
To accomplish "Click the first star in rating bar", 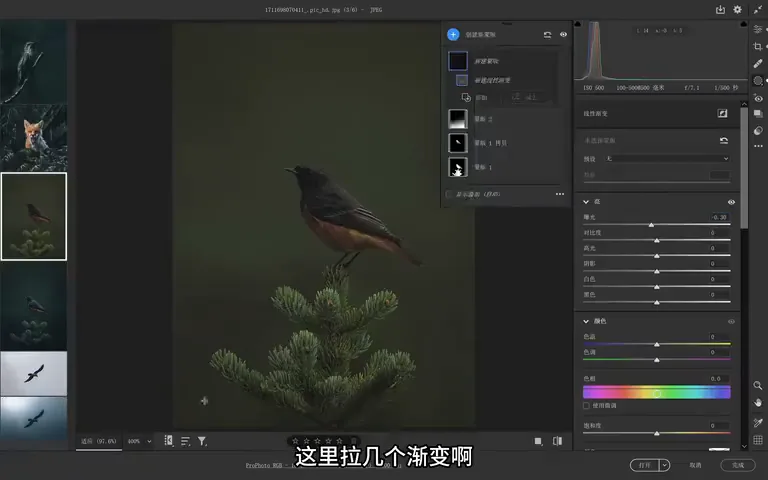I will click(295, 441).
